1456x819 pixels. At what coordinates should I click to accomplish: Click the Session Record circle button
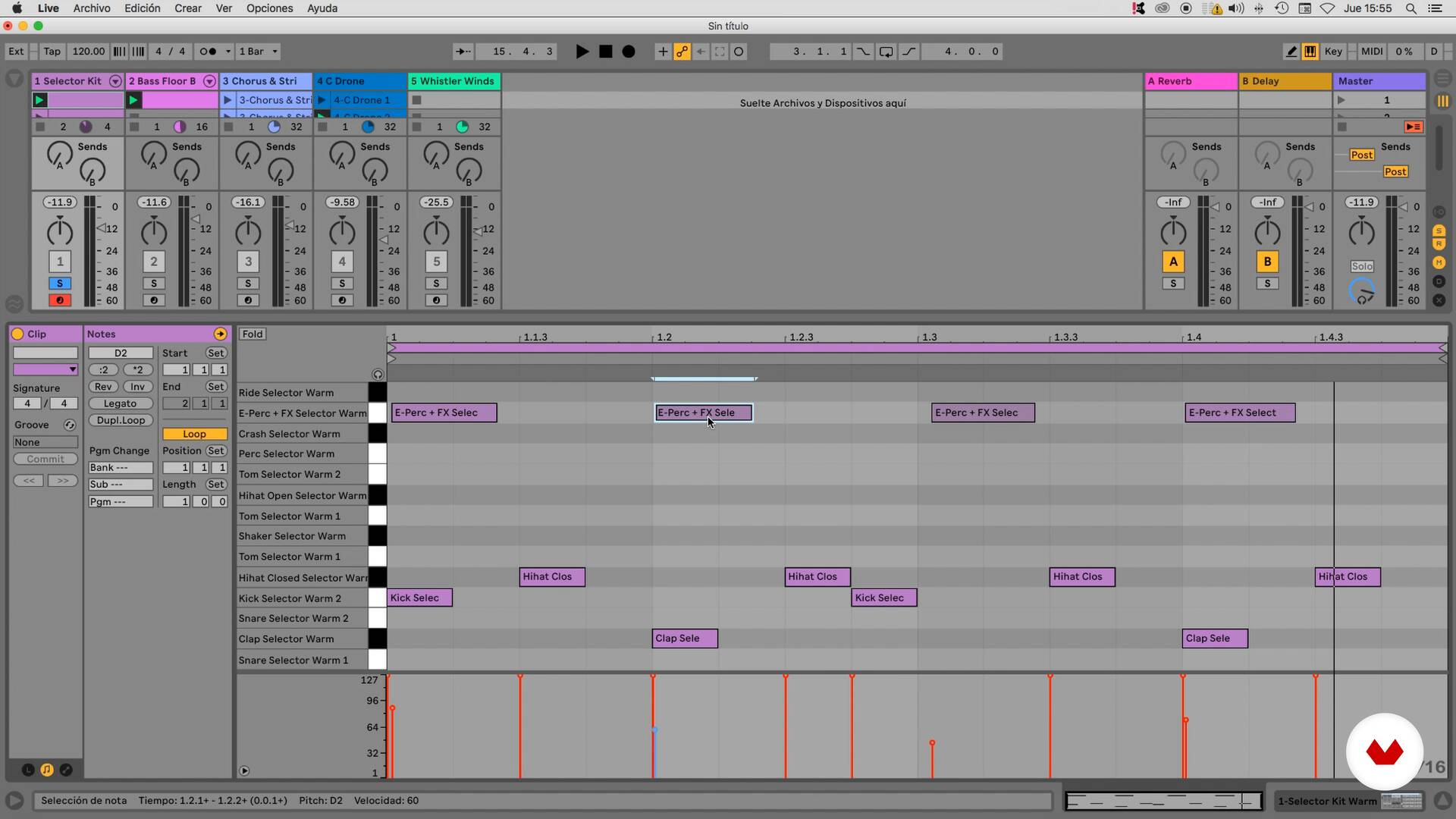click(x=739, y=52)
